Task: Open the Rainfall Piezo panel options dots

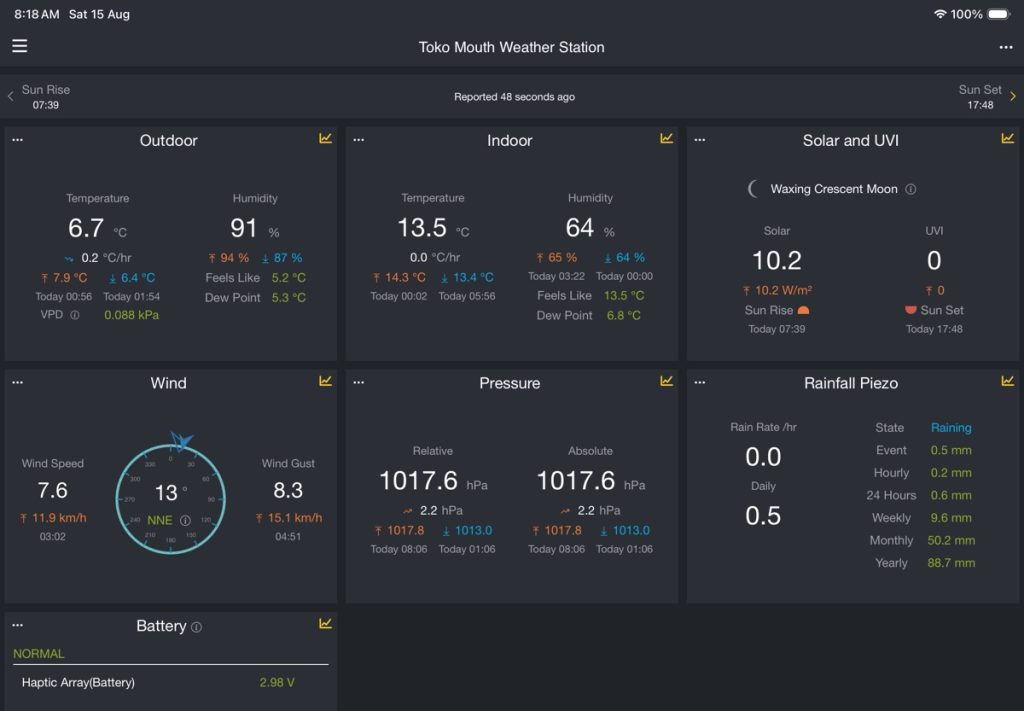Action: [x=699, y=382]
